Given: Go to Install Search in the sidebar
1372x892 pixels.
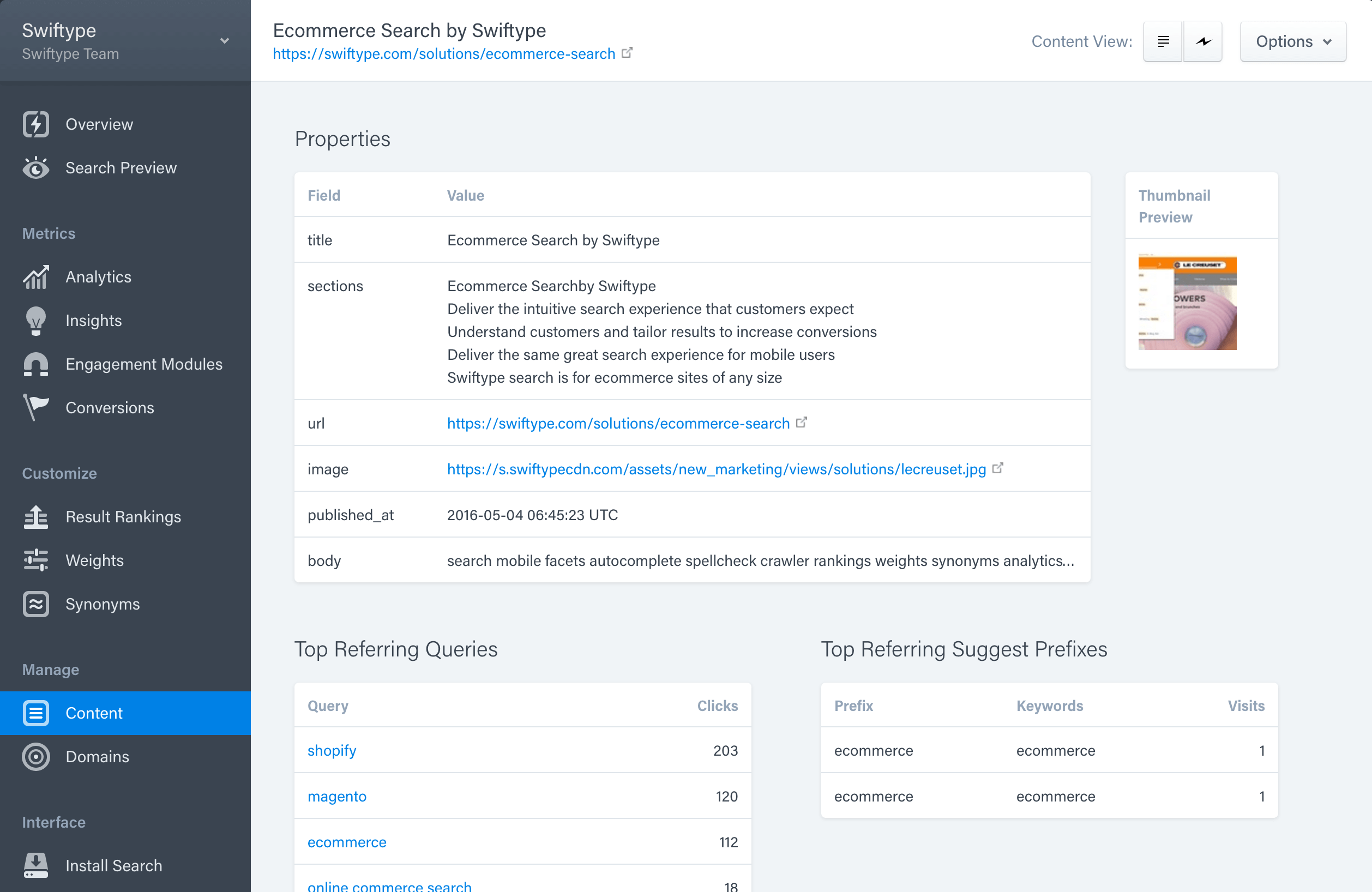Looking at the screenshot, I should point(113,865).
